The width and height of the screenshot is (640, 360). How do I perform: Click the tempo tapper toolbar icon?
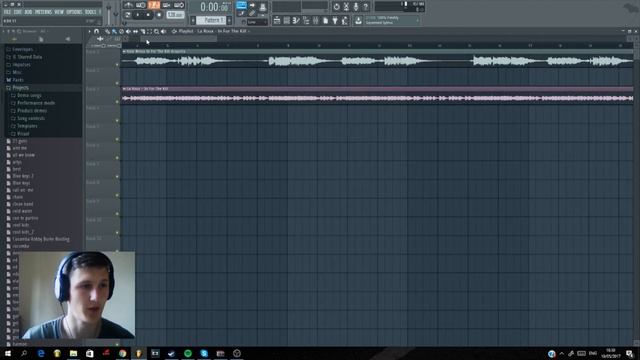tap(345, 20)
